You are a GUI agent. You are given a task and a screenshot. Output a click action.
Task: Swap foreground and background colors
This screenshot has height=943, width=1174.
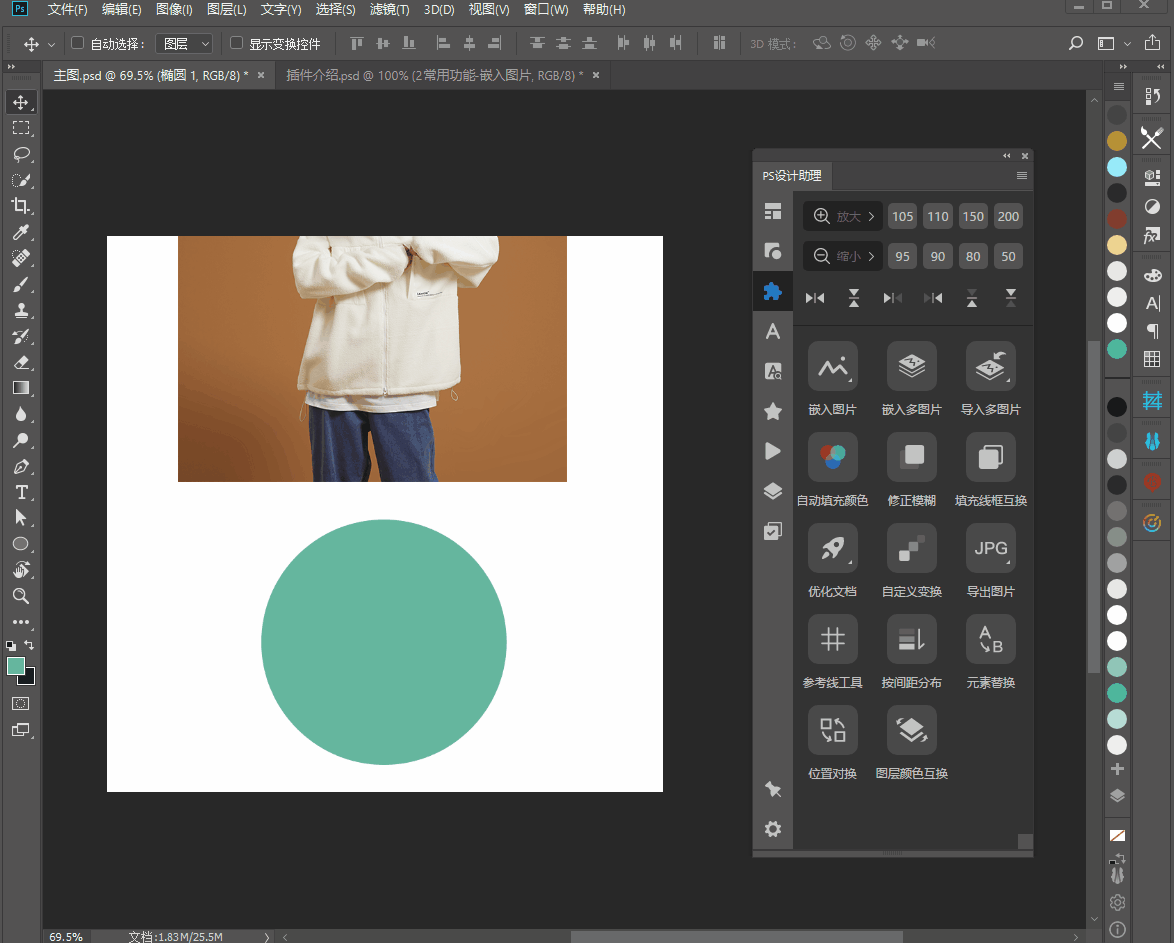pos(29,645)
